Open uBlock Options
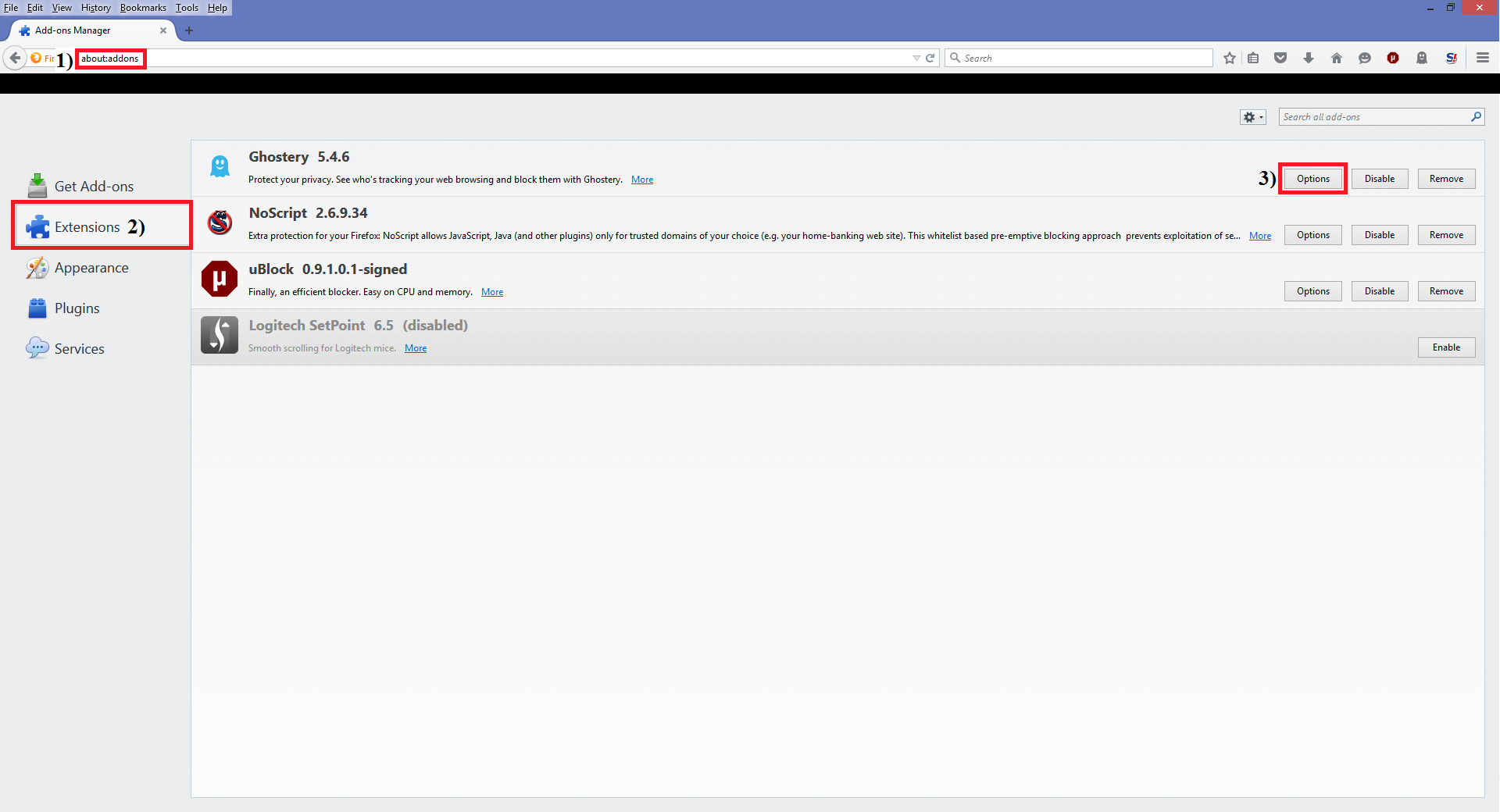This screenshot has width=1500, height=812. (x=1312, y=291)
